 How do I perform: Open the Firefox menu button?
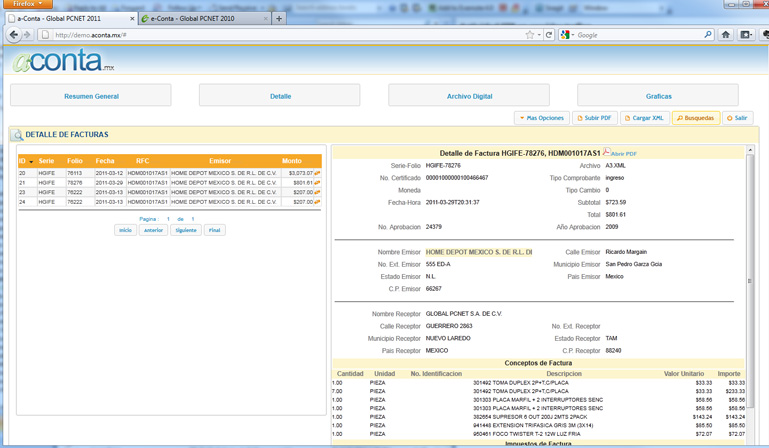tap(27, 4)
